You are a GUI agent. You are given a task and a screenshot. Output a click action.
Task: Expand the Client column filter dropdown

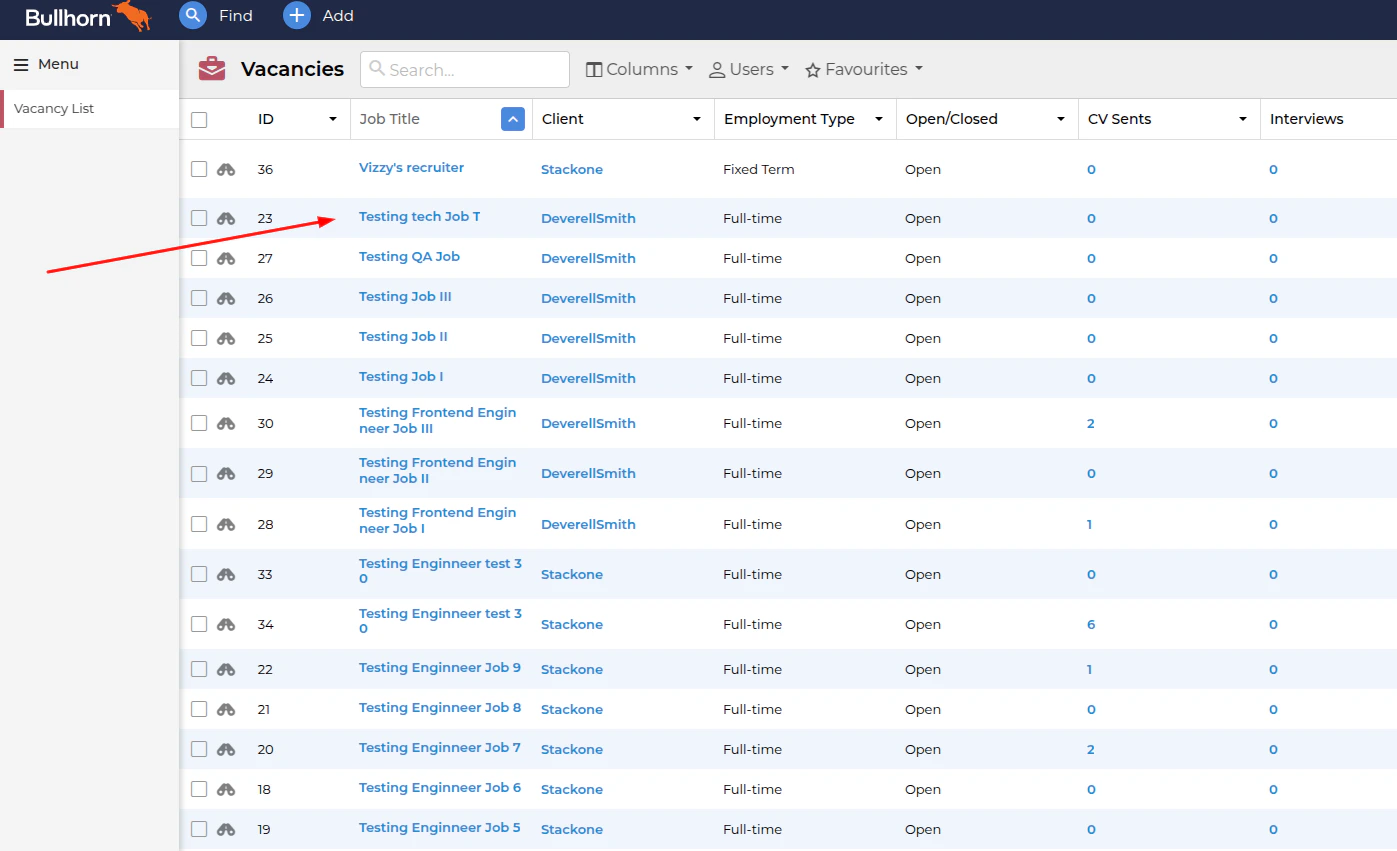point(697,119)
